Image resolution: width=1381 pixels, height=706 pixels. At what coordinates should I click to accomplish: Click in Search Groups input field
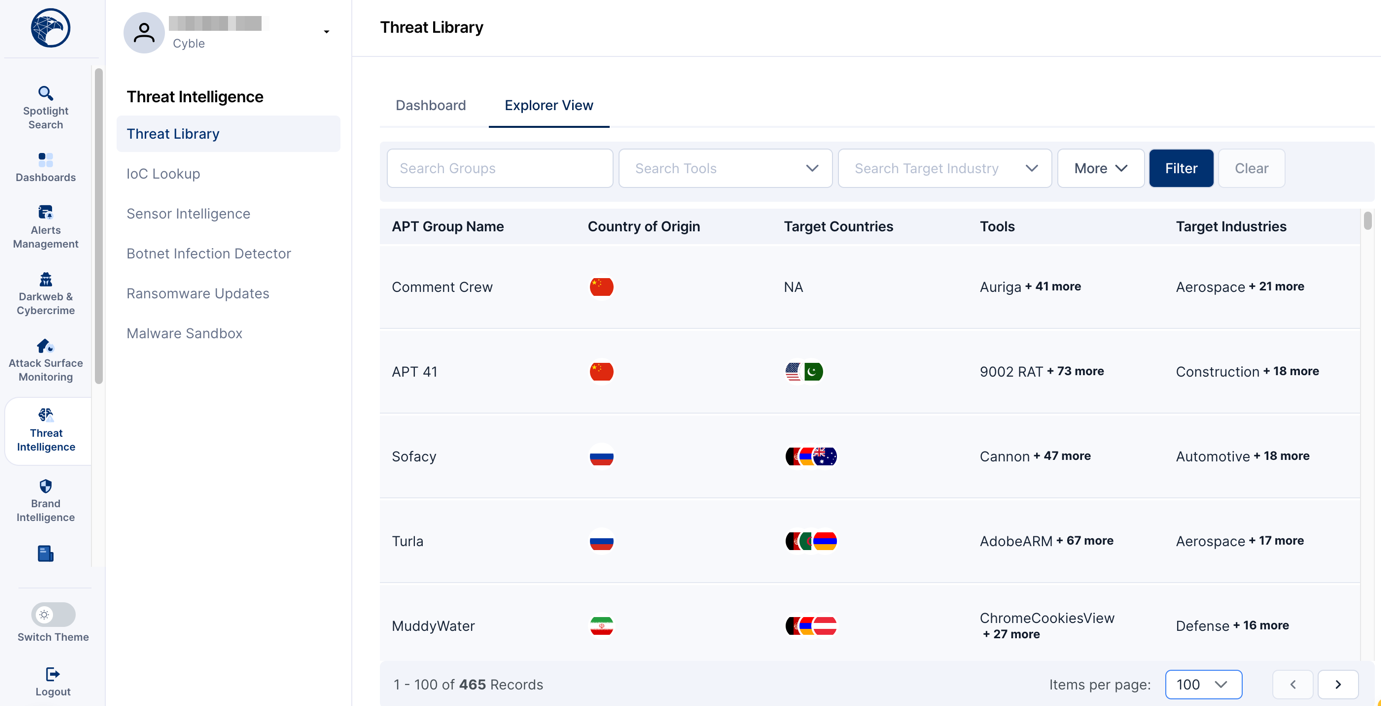tap(500, 168)
